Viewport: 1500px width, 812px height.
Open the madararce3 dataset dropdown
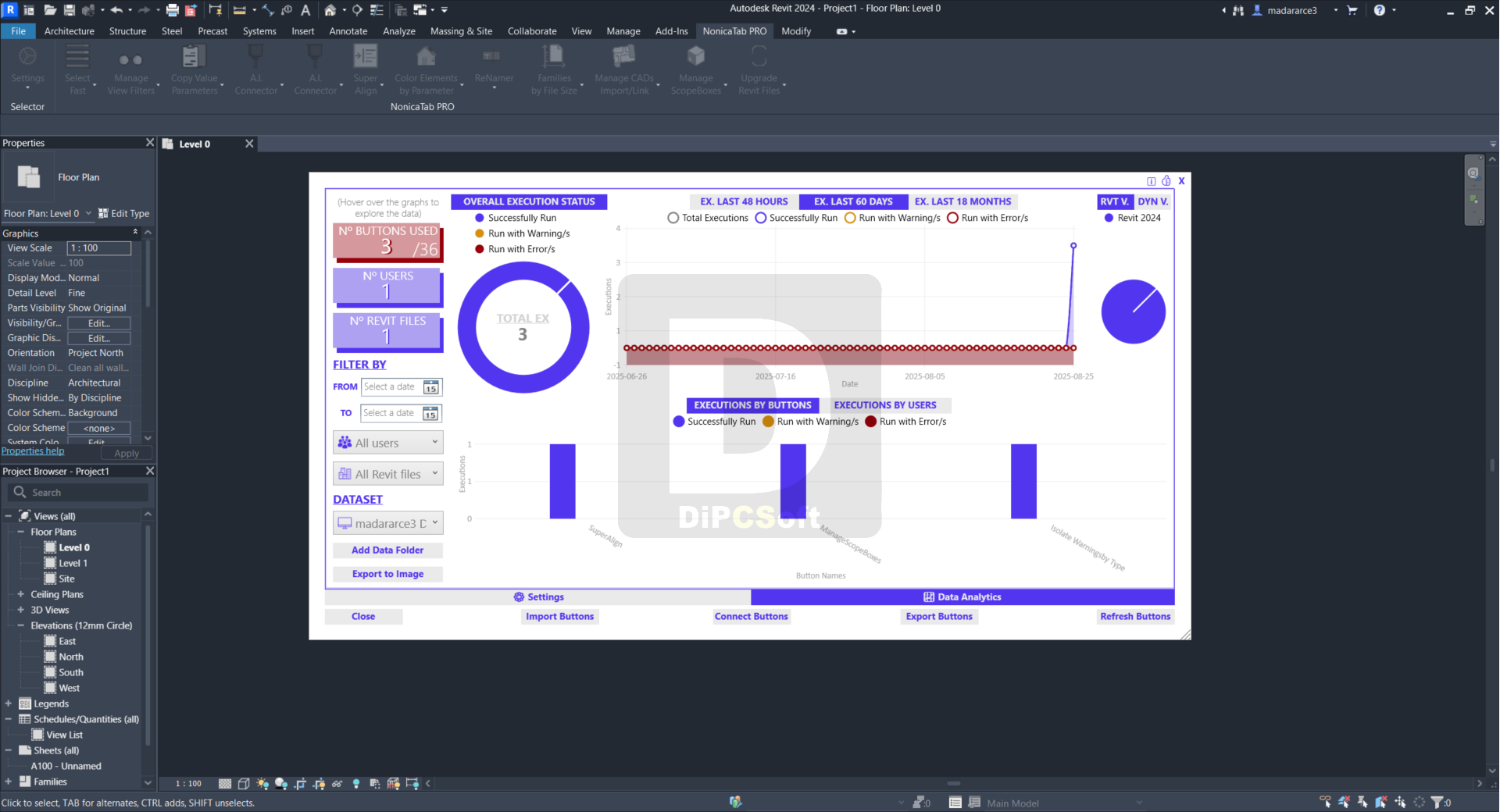click(387, 523)
